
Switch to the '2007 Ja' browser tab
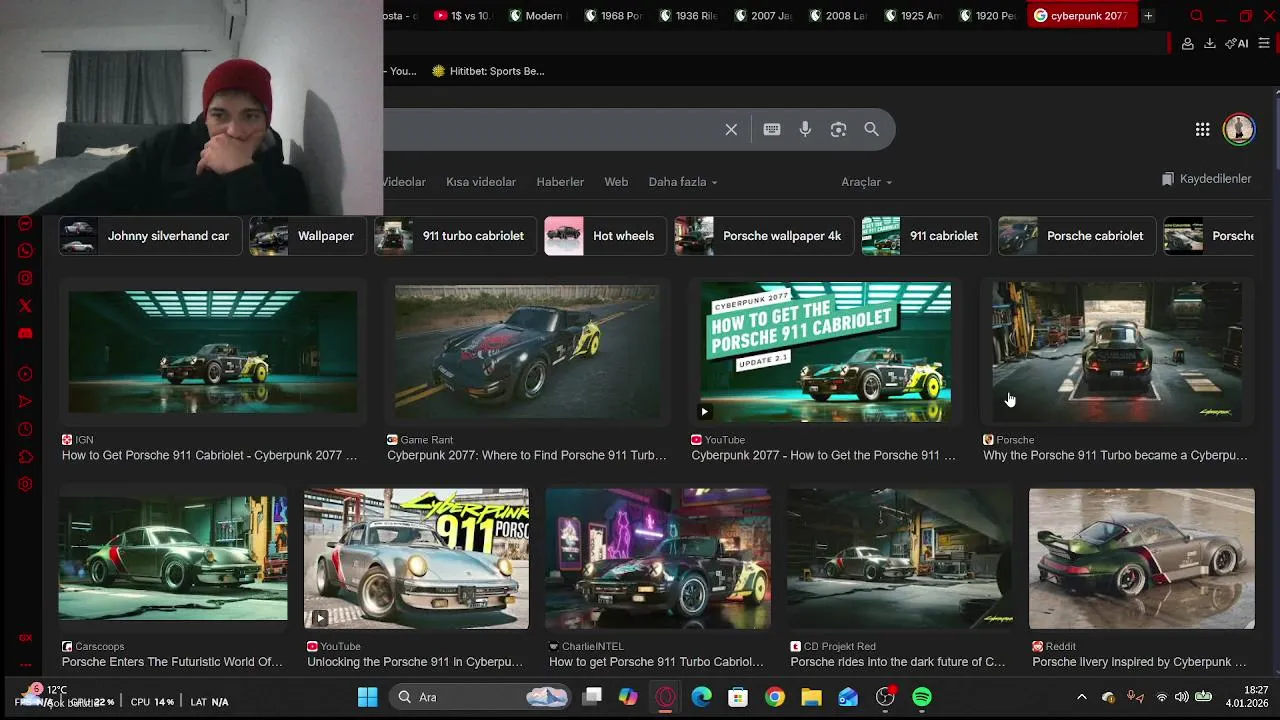coord(763,16)
